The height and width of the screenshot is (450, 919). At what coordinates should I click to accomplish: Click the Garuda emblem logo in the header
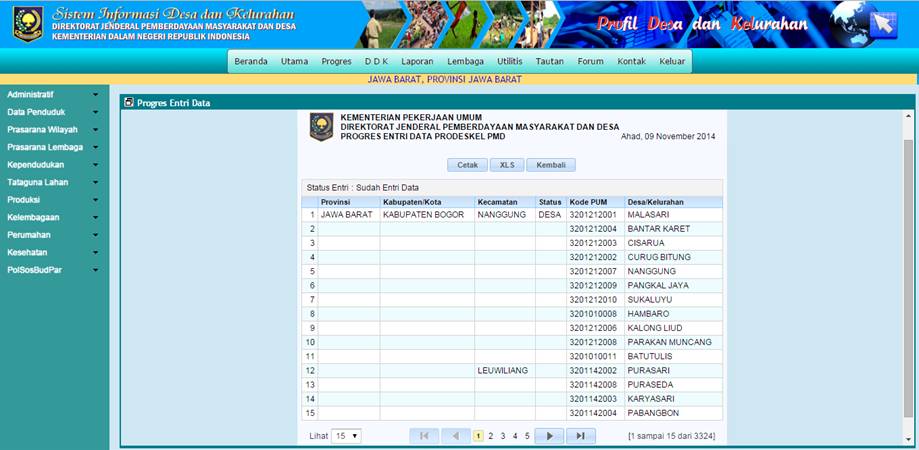coord(28,24)
